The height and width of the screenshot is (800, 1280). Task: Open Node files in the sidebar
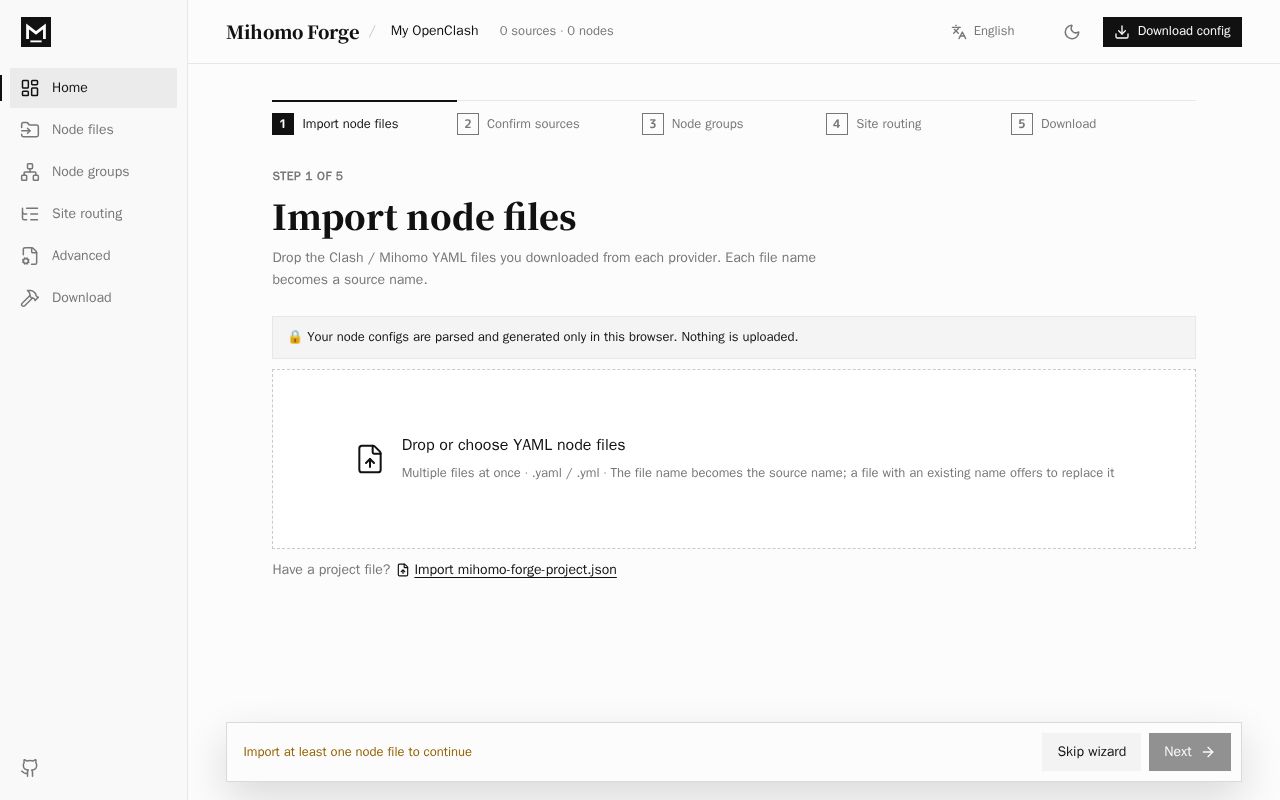point(93,130)
